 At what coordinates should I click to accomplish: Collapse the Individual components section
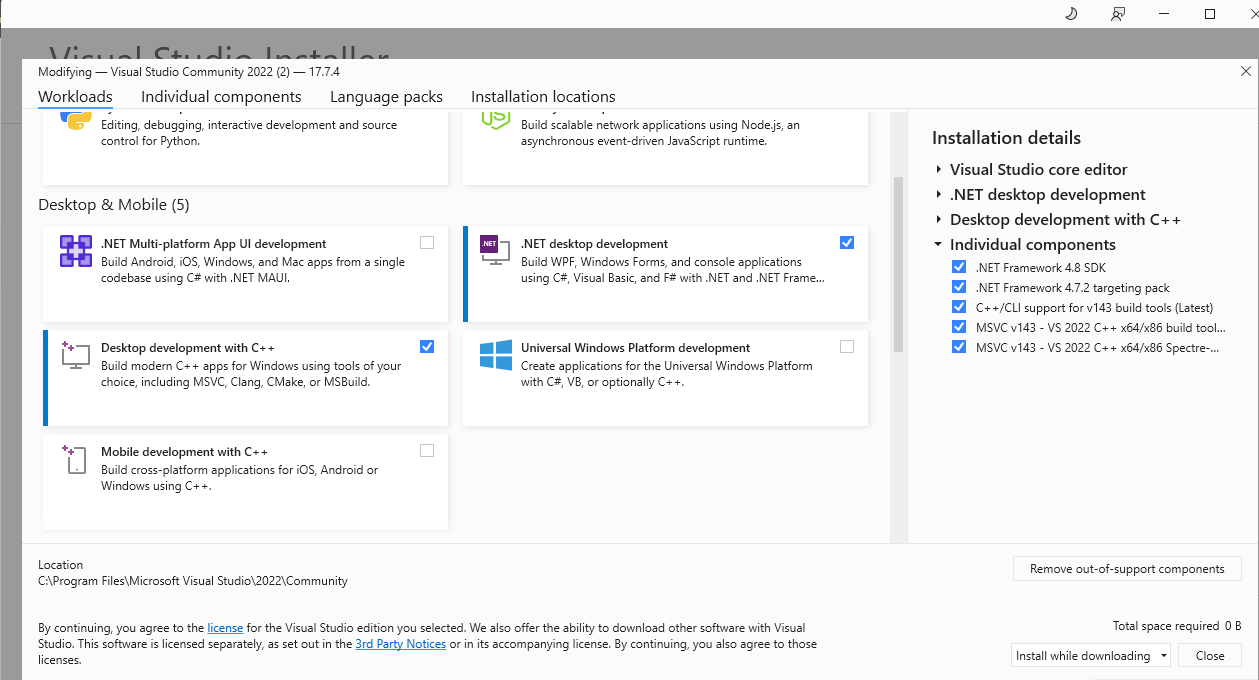(x=938, y=244)
